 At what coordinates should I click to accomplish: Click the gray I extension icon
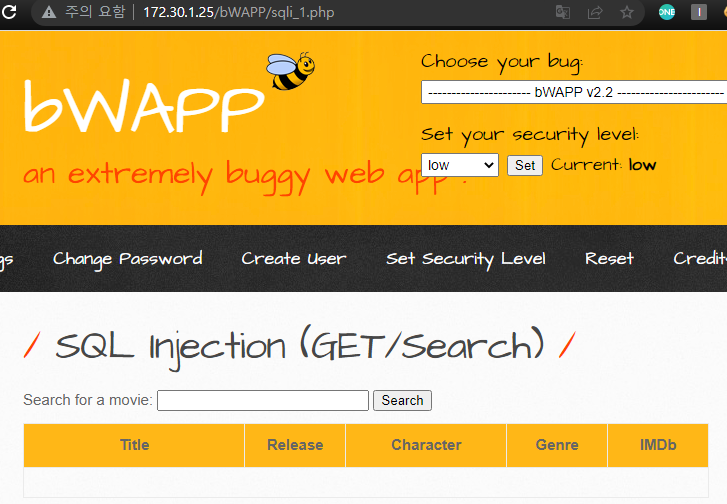pyautogui.click(x=699, y=12)
